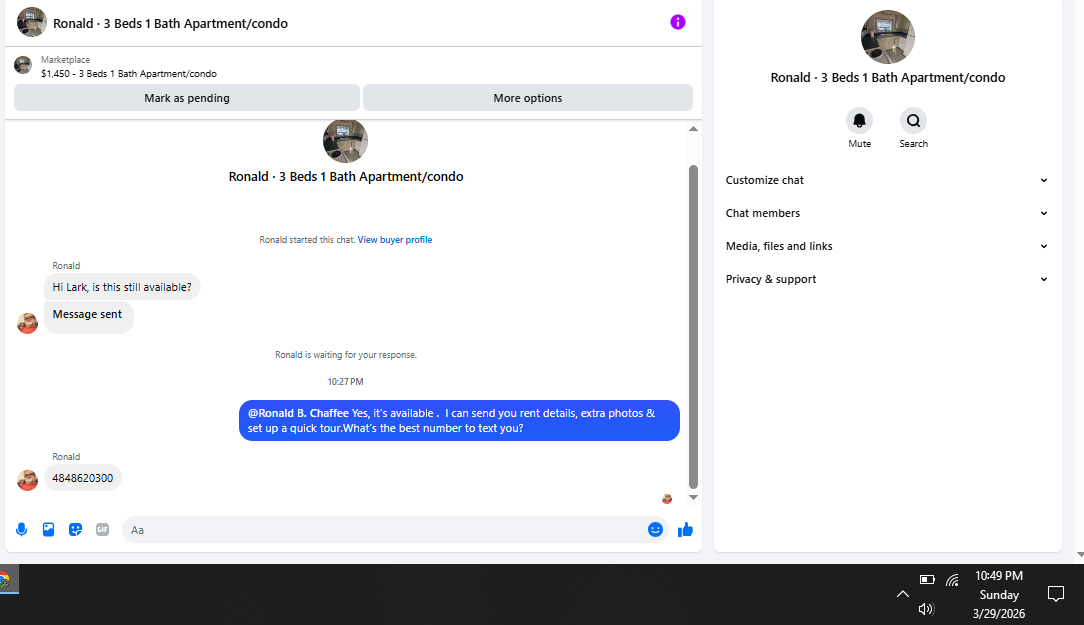Click the $1,450 listing title text

click(x=129, y=73)
